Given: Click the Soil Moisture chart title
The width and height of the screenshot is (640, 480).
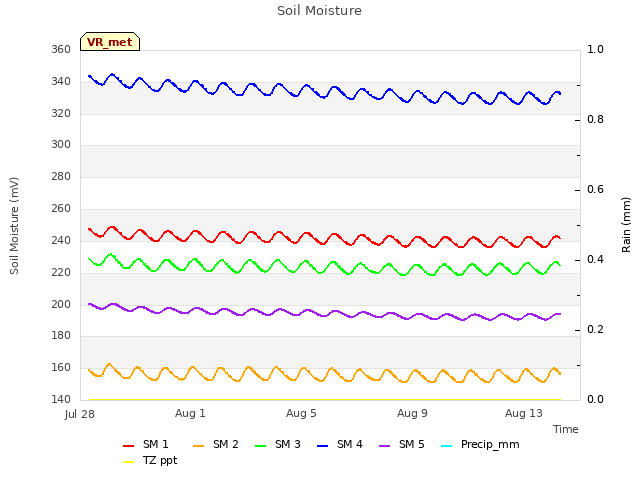Looking at the screenshot, I should coord(319,11).
